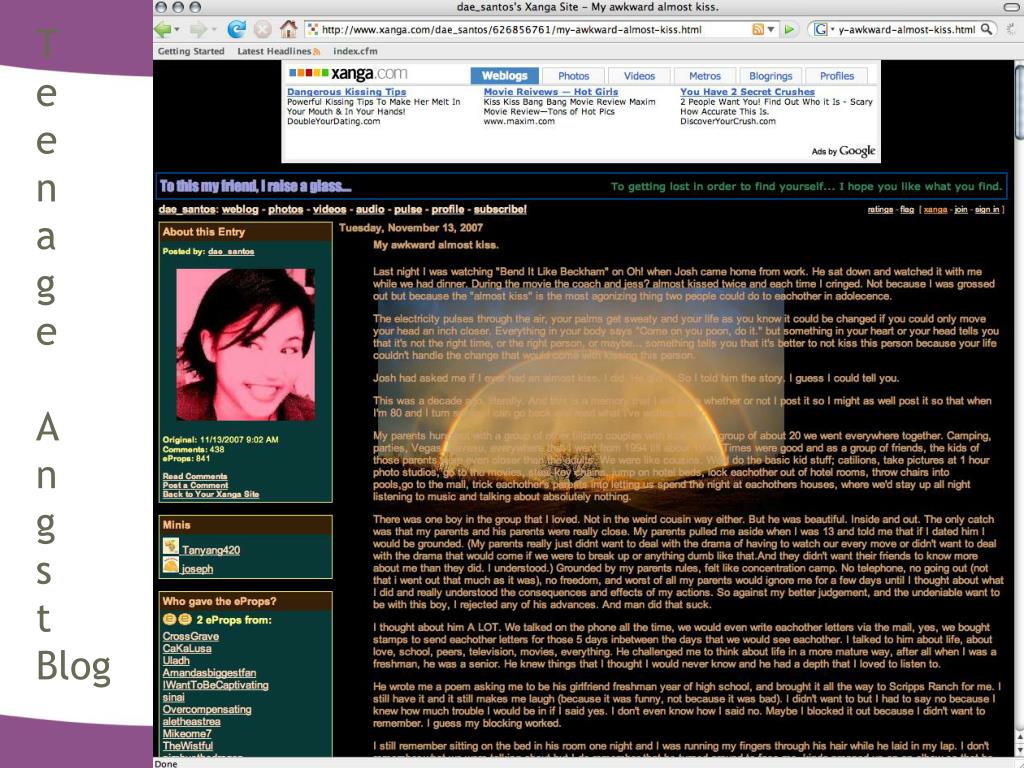The width and height of the screenshot is (1024, 768).
Task: Open the address bar history dropdown arrow
Action: (771, 29)
